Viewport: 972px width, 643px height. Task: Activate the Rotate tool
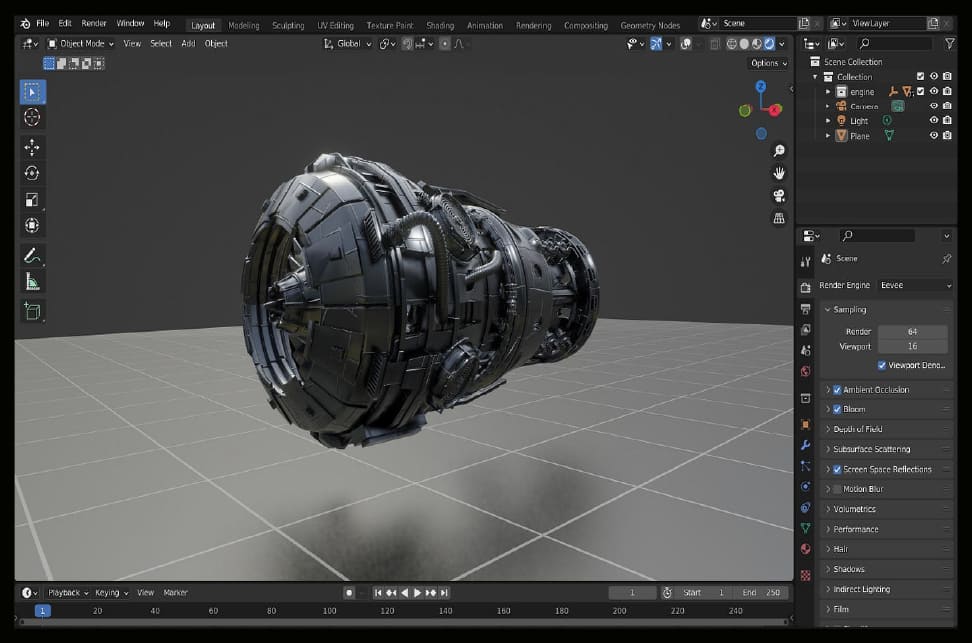[x=32, y=173]
